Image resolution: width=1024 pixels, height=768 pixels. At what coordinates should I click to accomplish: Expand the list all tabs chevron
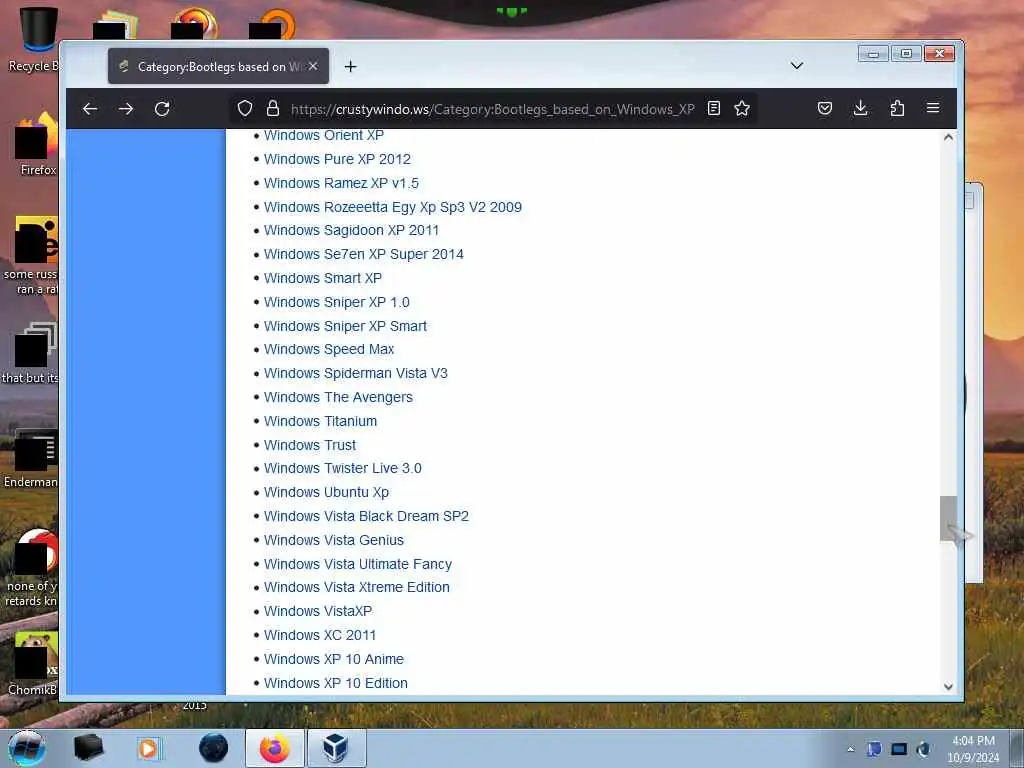[797, 65]
